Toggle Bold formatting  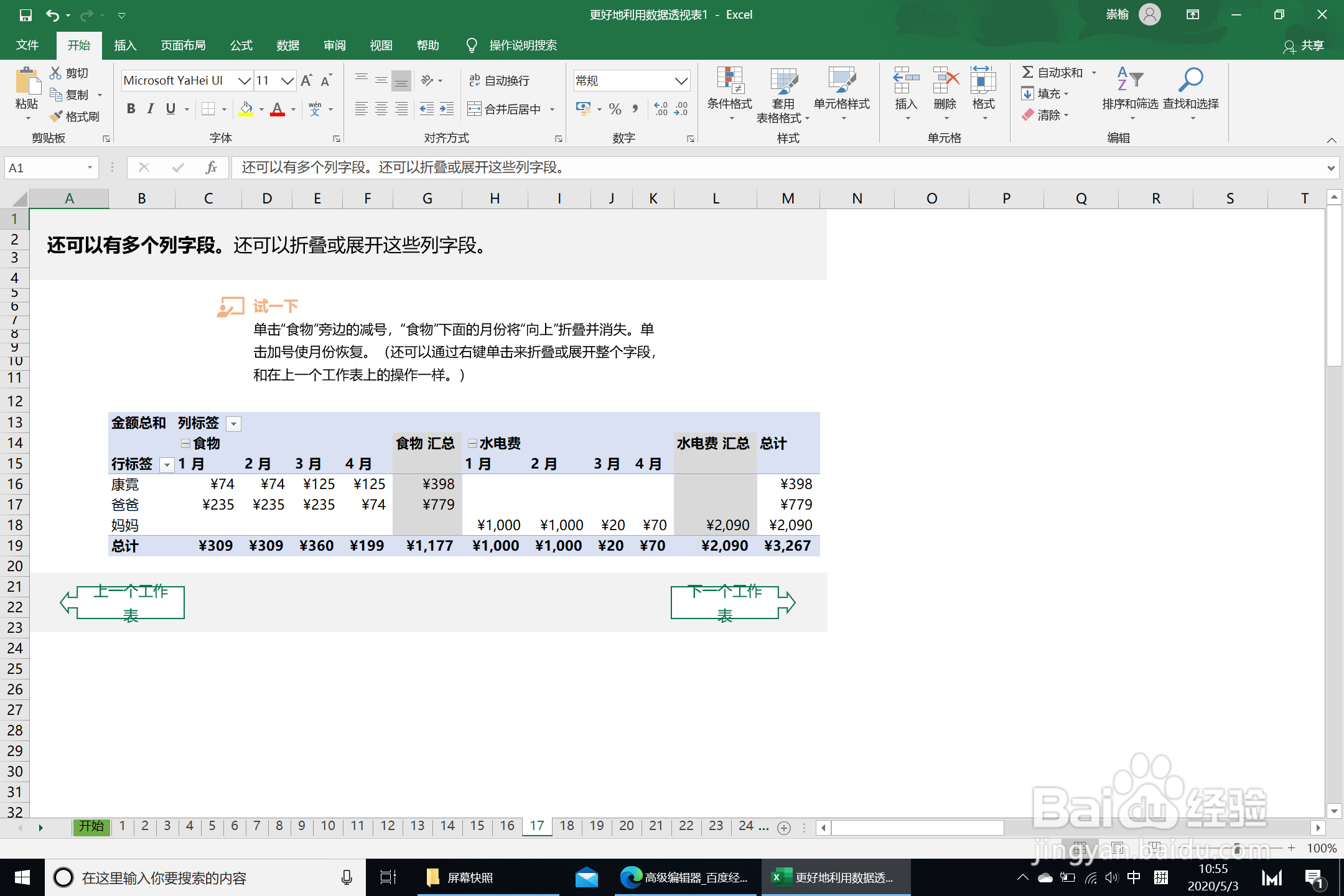[x=131, y=109]
